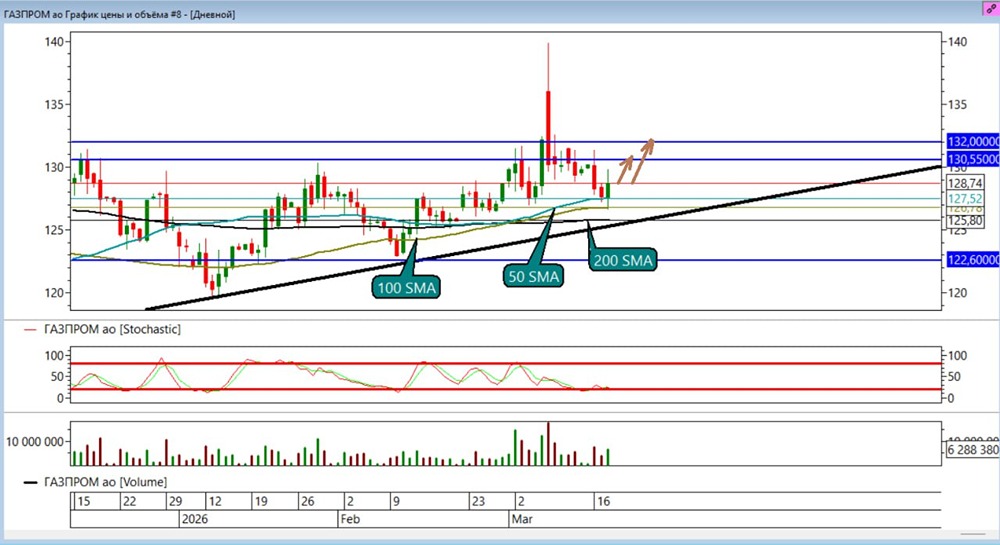This screenshot has width=1000, height=545.
Task: Click the 122,60000 blue price label
Action: coord(973,260)
